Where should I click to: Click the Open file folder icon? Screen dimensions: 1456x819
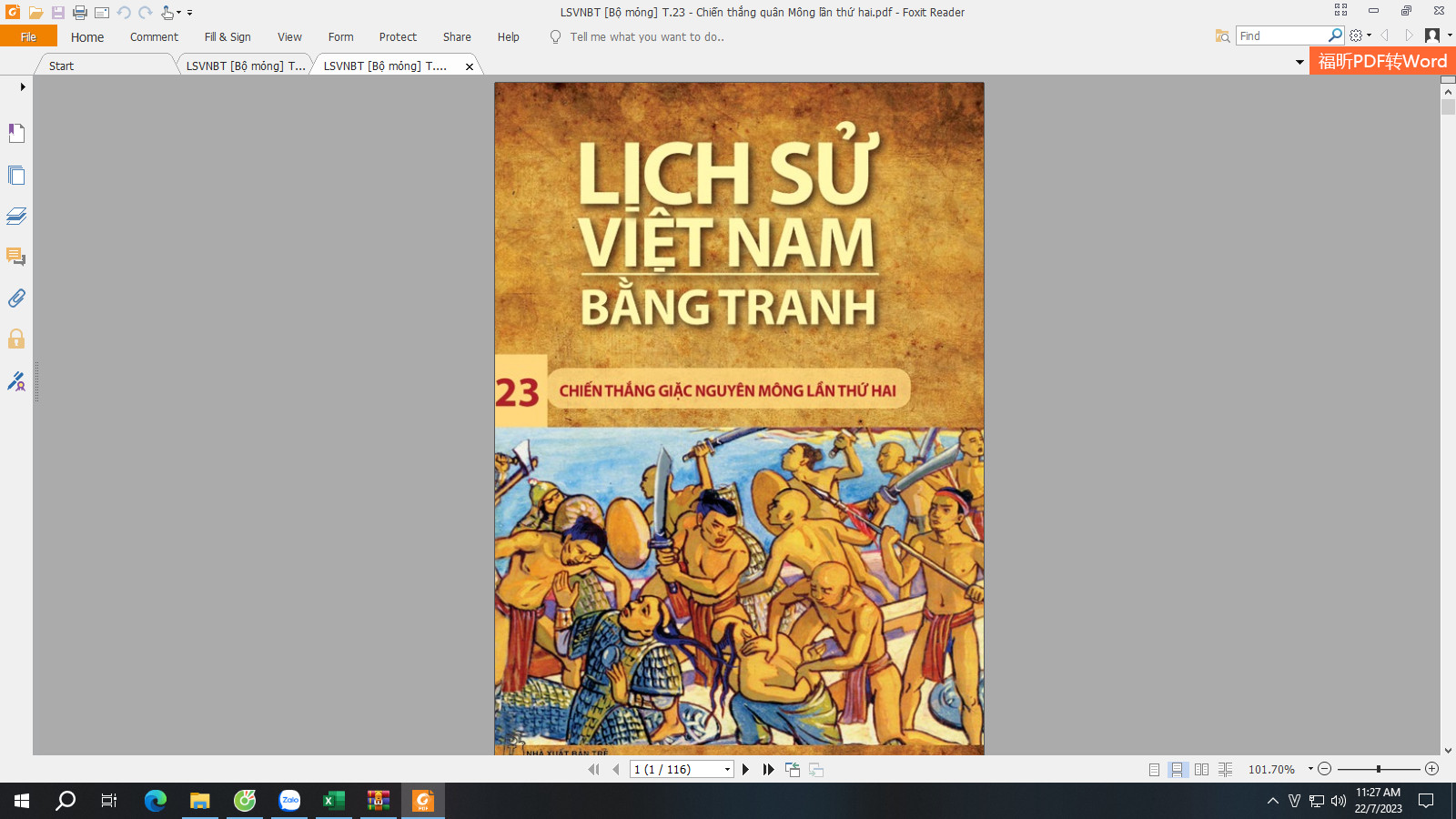point(35,13)
